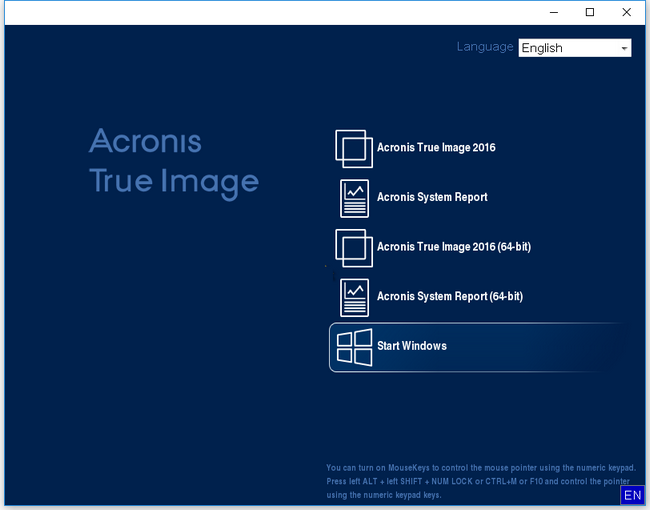The width and height of the screenshot is (650, 510).
Task: Select the Acronis System Report label
Action: tap(432, 197)
